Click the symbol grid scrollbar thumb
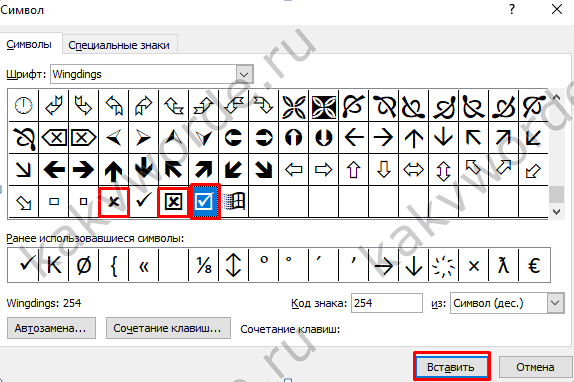The image size is (574, 382). tap(556, 194)
